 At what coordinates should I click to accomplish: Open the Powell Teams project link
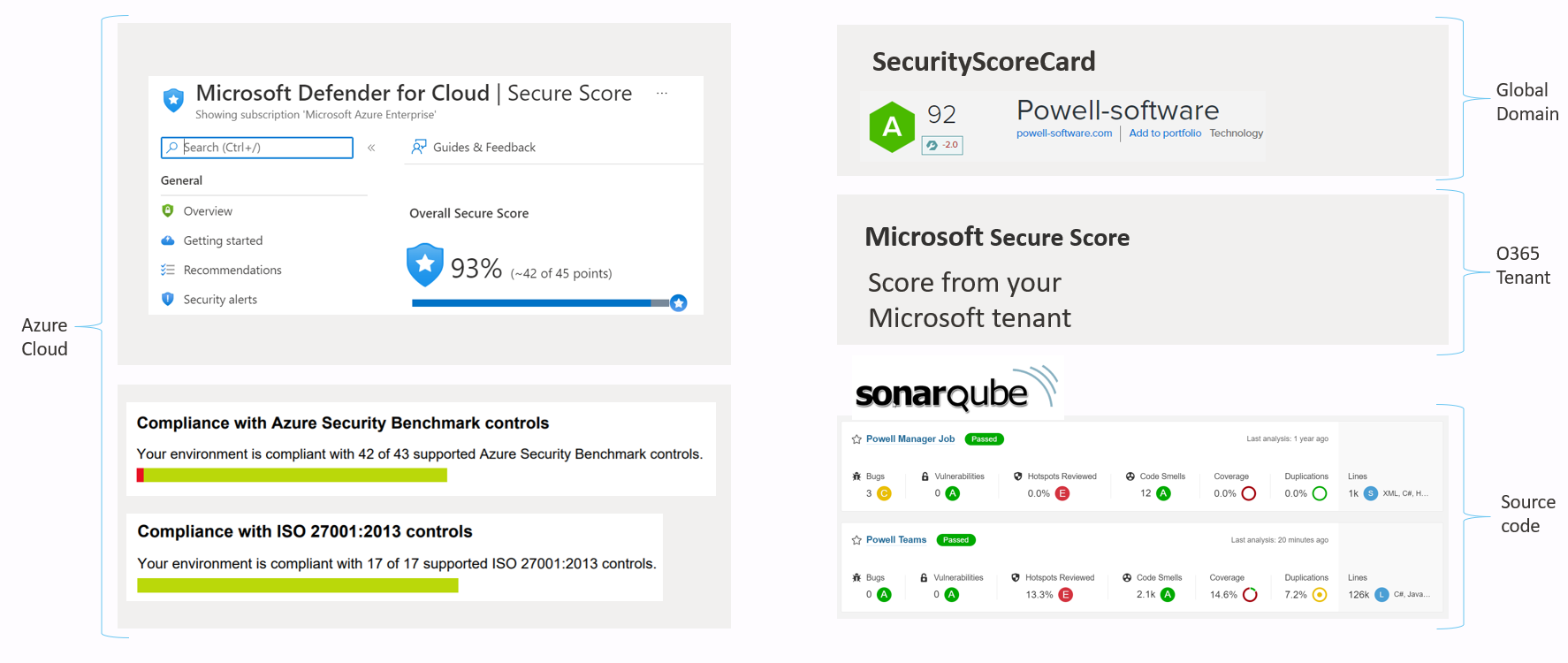[x=896, y=540]
